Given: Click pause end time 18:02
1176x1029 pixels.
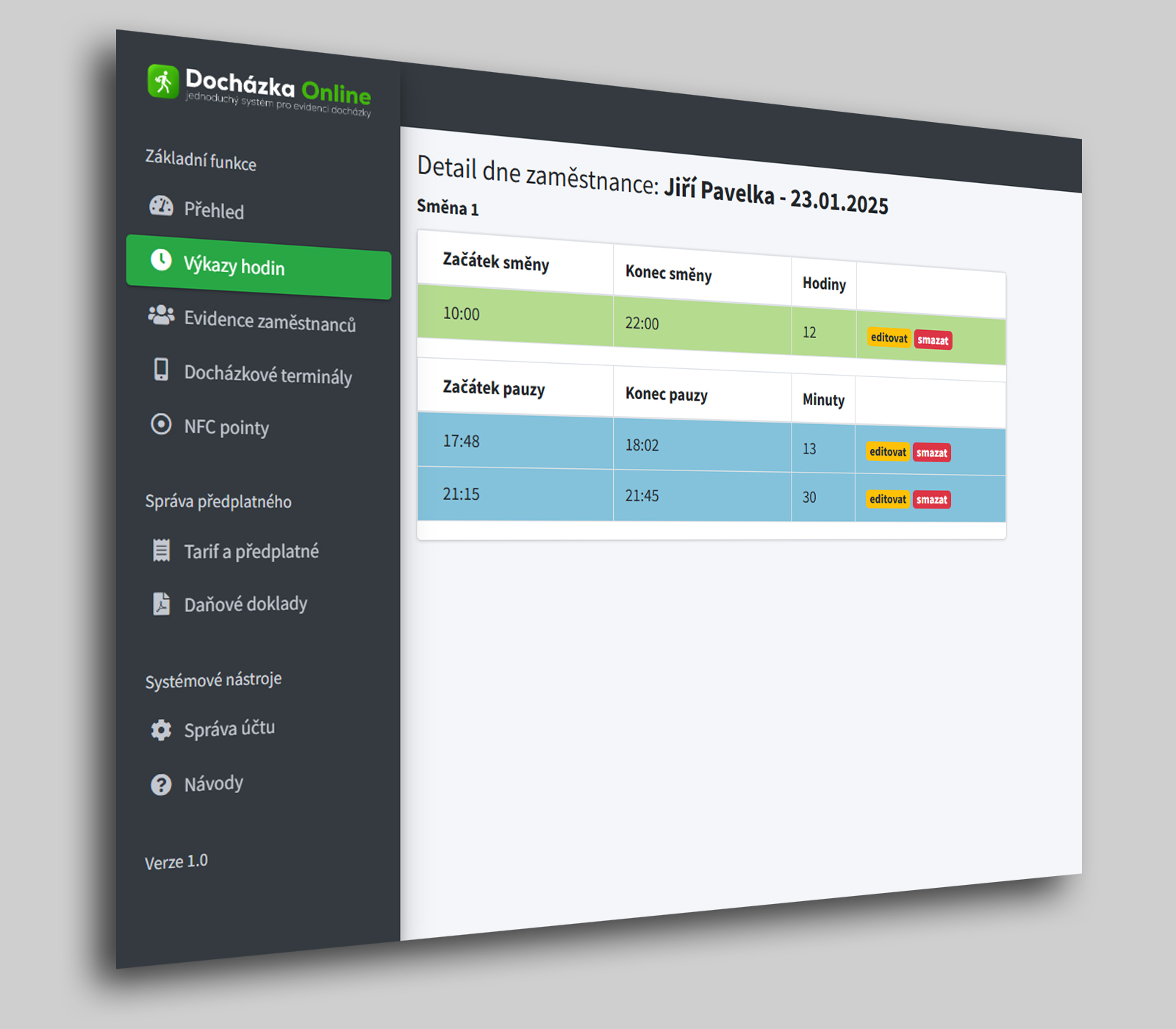Looking at the screenshot, I should [x=642, y=445].
